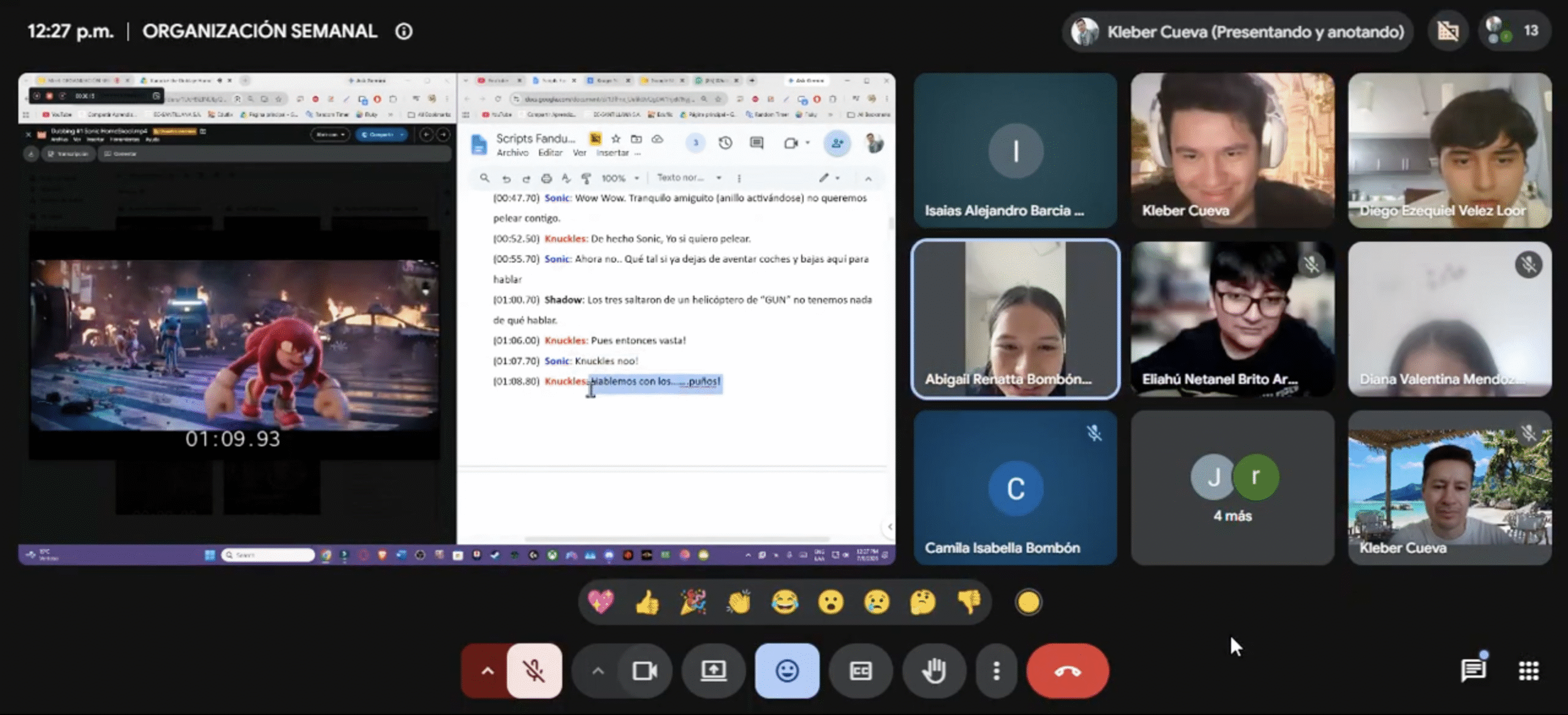Open more toolbar options three dots in Docs

coord(739,178)
